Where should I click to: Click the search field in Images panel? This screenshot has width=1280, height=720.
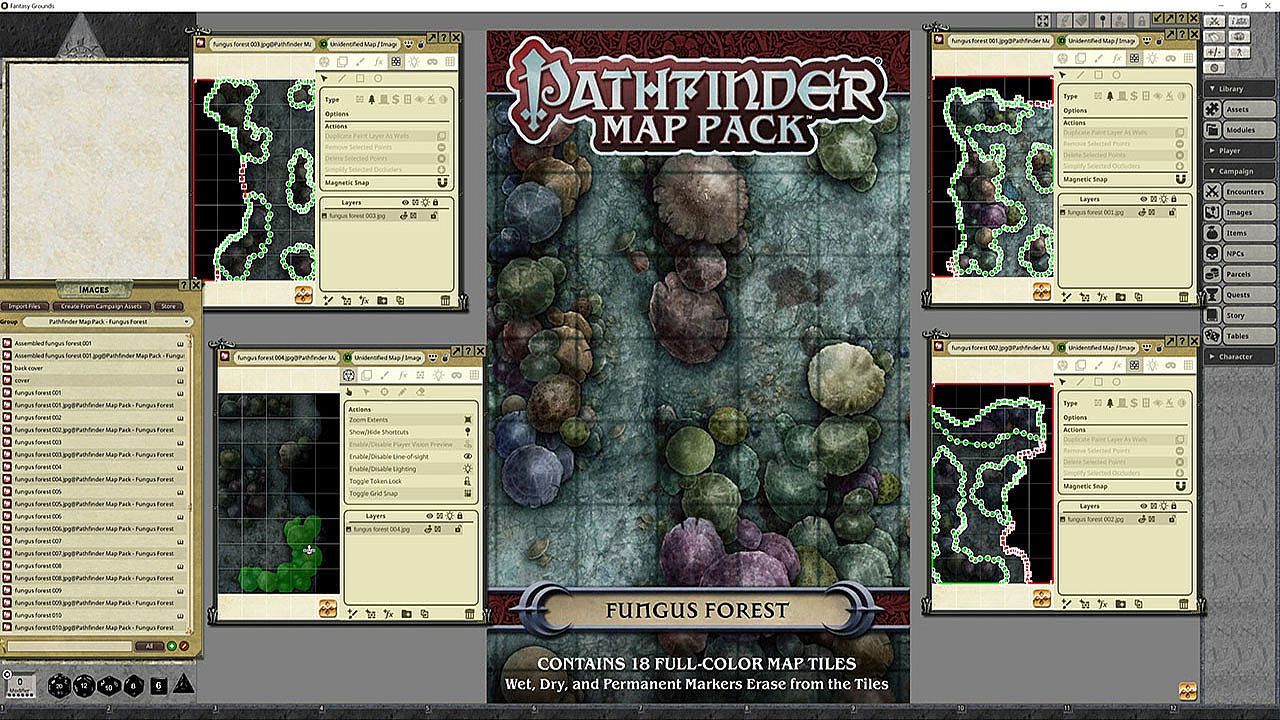(68, 646)
